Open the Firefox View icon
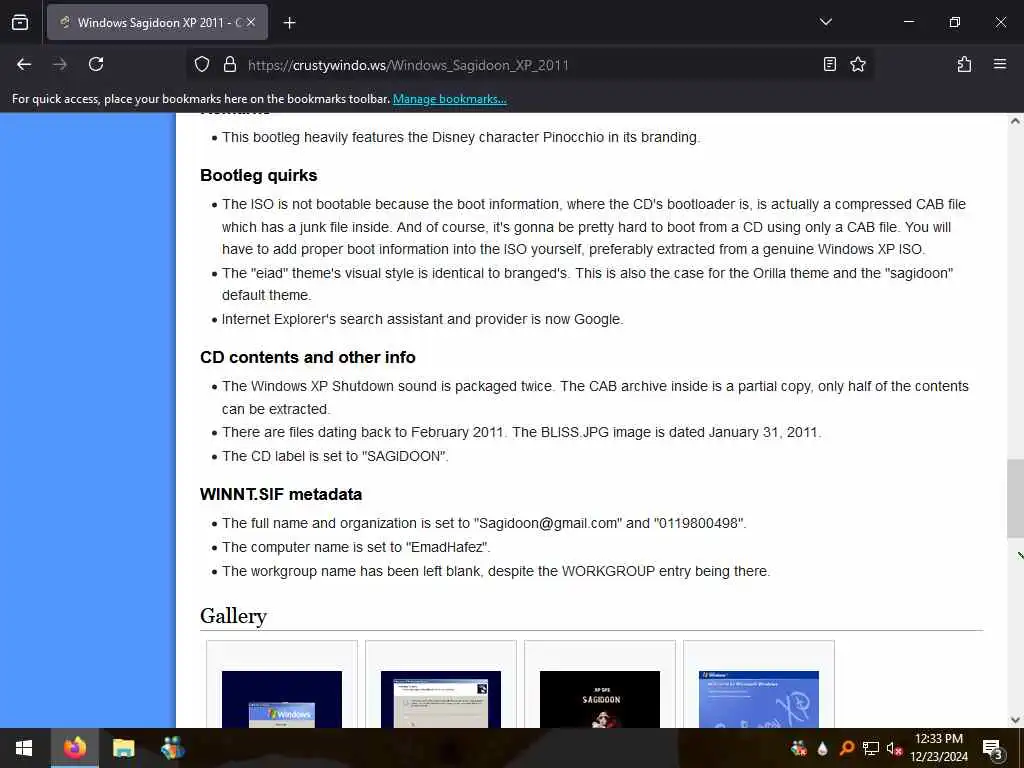Viewport: 1024px width, 768px height. 20,22
